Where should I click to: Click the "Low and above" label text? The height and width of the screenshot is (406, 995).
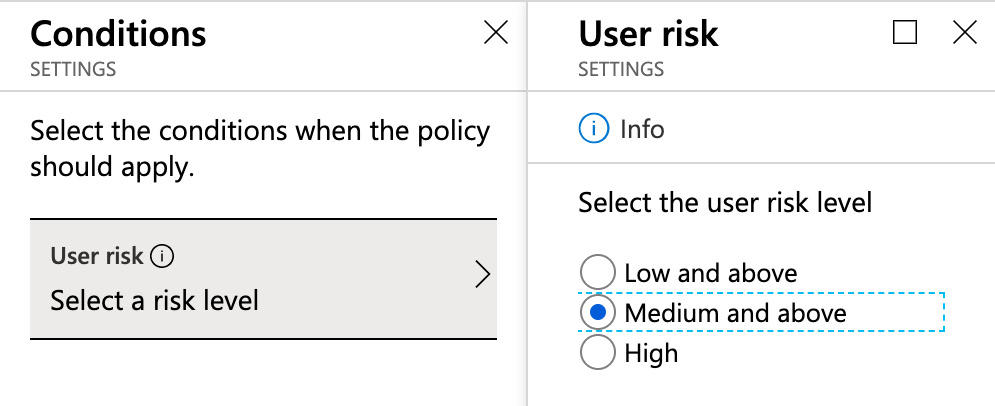(x=711, y=273)
